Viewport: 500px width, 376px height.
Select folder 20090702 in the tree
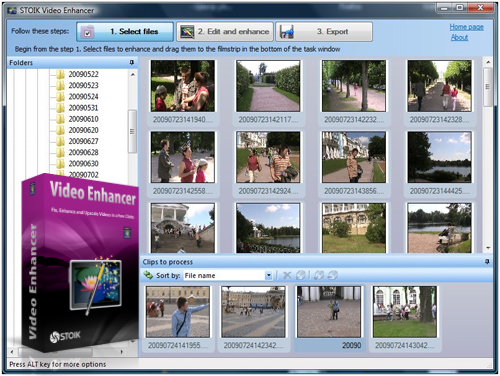(84, 174)
